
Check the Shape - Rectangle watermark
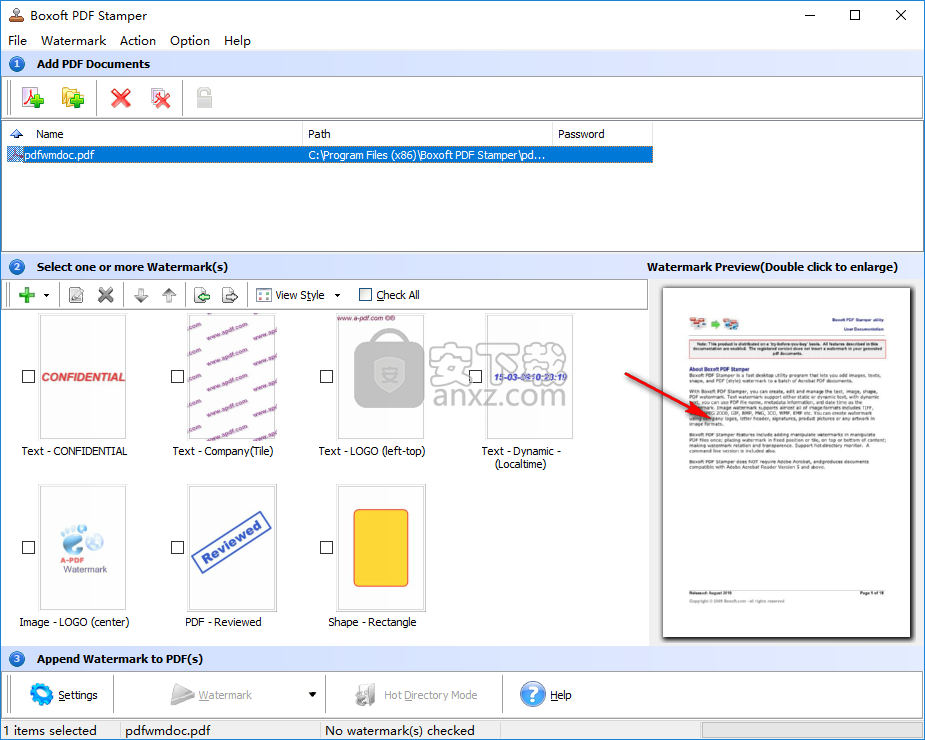tap(326, 548)
